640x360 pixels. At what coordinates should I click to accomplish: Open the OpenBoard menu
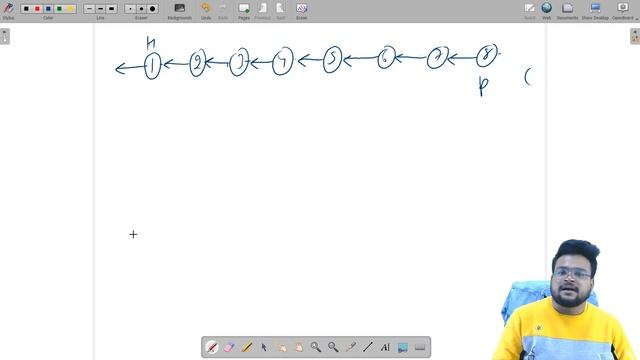click(x=623, y=11)
